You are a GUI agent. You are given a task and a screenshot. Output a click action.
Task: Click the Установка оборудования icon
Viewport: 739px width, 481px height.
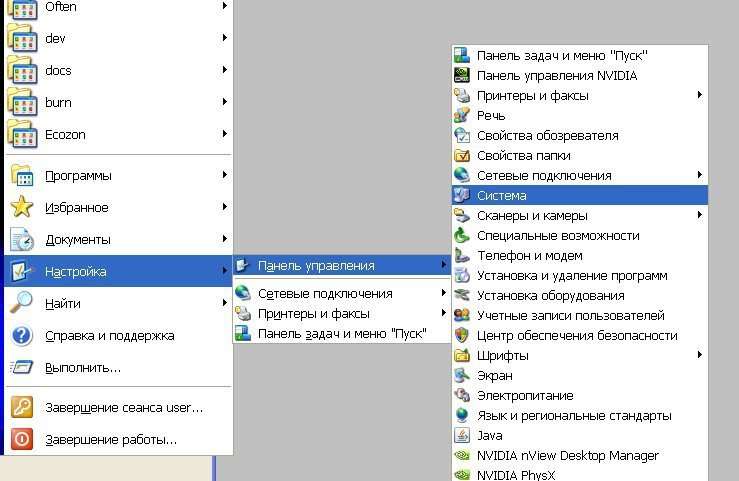pyautogui.click(x=462, y=295)
